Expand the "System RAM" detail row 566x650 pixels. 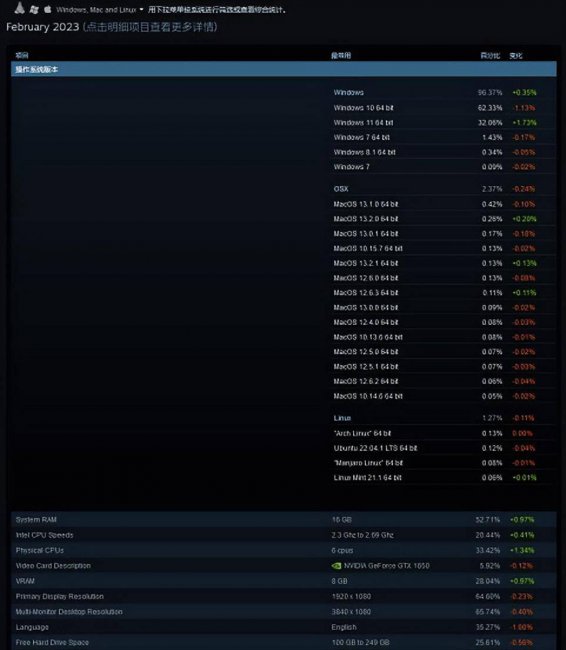(x=284, y=520)
